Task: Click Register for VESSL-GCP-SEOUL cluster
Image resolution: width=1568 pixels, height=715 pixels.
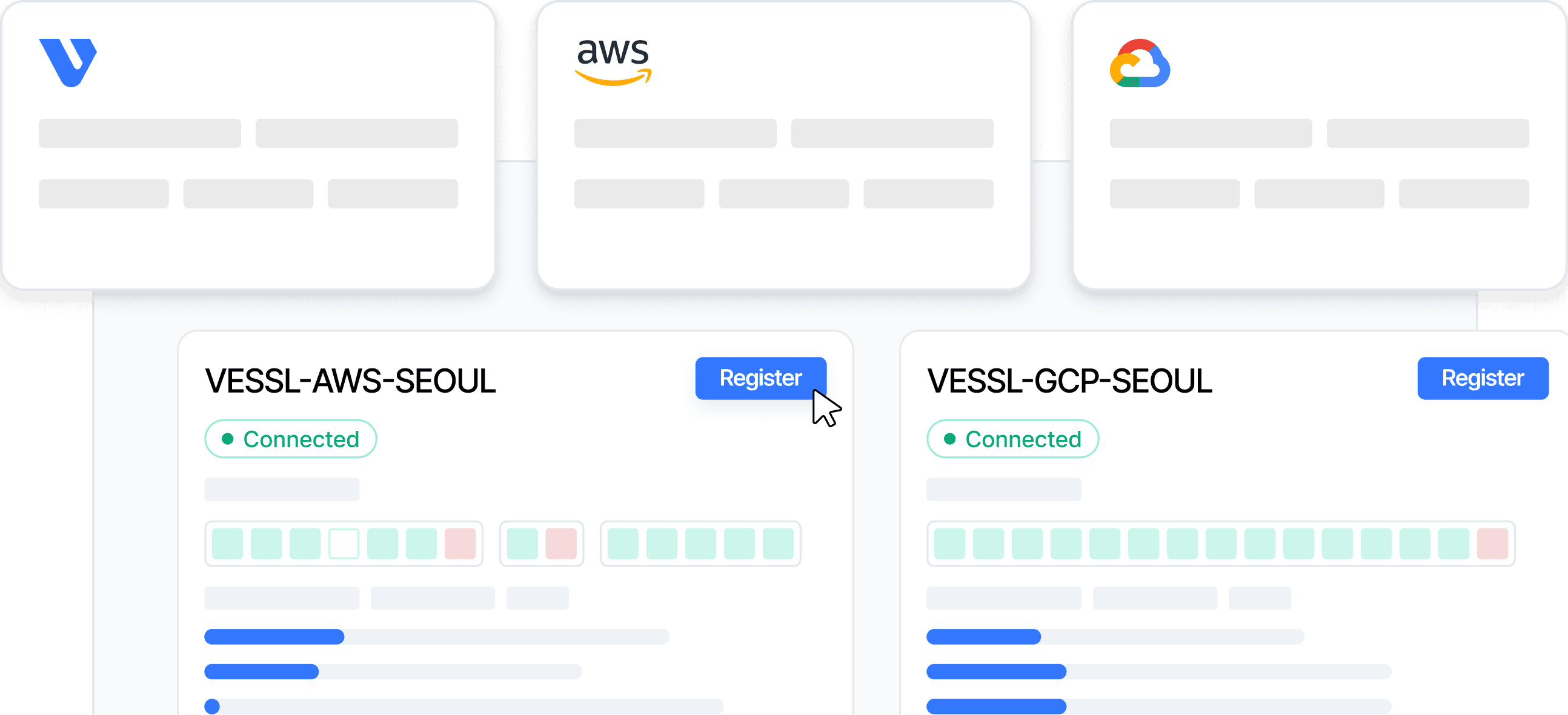Action: [x=1484, y=378]
